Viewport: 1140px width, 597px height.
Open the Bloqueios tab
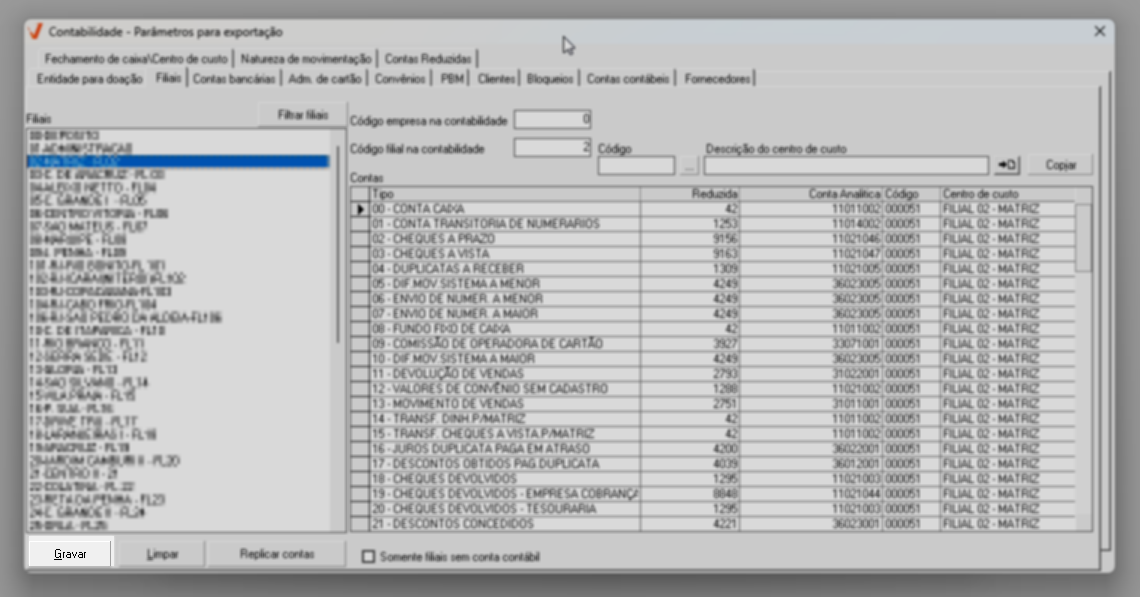[550, 79]
